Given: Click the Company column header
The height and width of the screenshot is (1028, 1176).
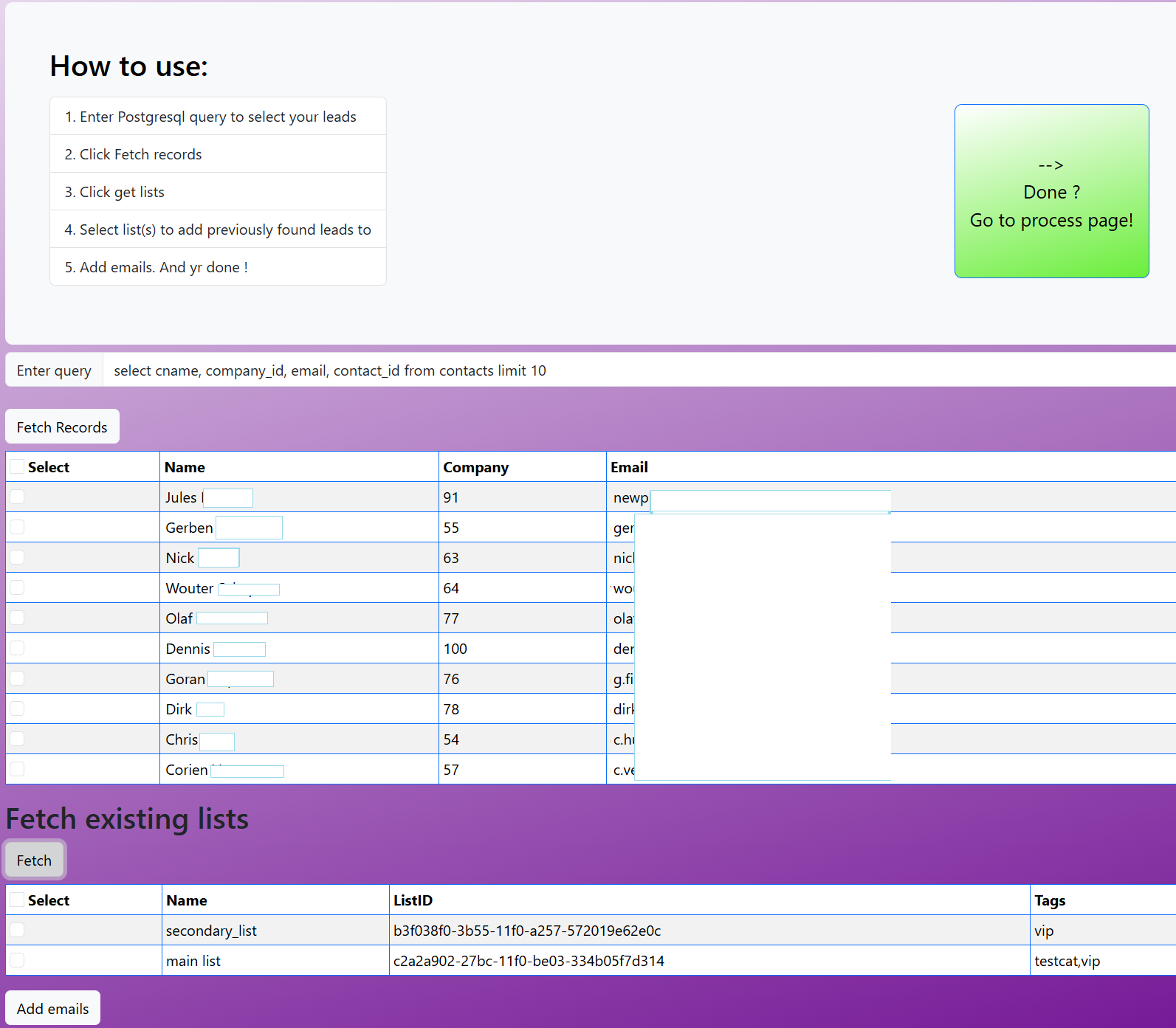Looking at the screenshot, I should coord(475,467).
